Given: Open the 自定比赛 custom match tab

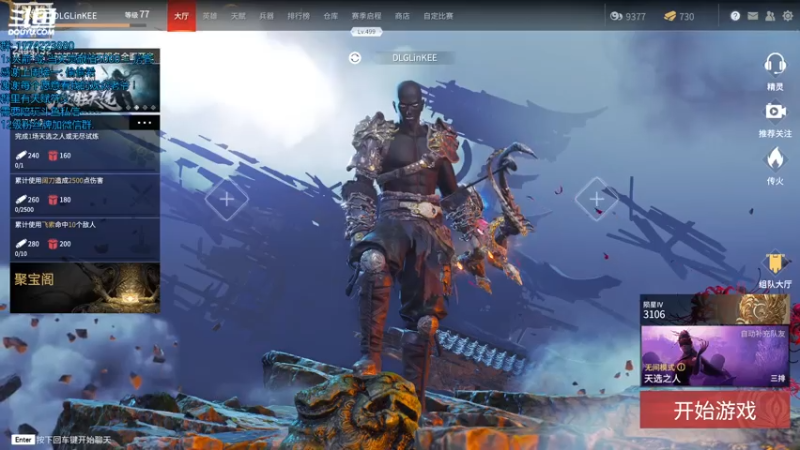Looking at the screenshot, I should coord(438,16).
